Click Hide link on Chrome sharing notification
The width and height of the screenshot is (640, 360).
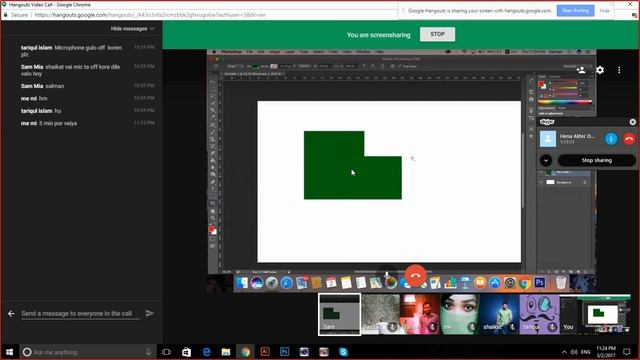[604, 11]
